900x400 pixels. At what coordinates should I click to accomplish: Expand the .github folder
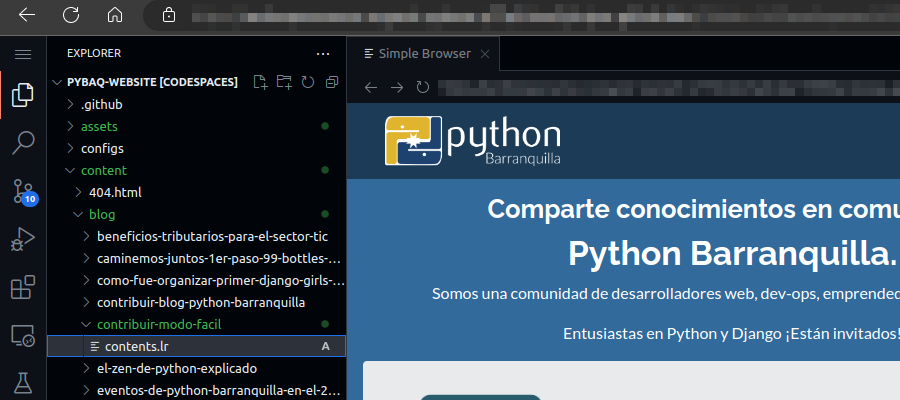[196, 104]
